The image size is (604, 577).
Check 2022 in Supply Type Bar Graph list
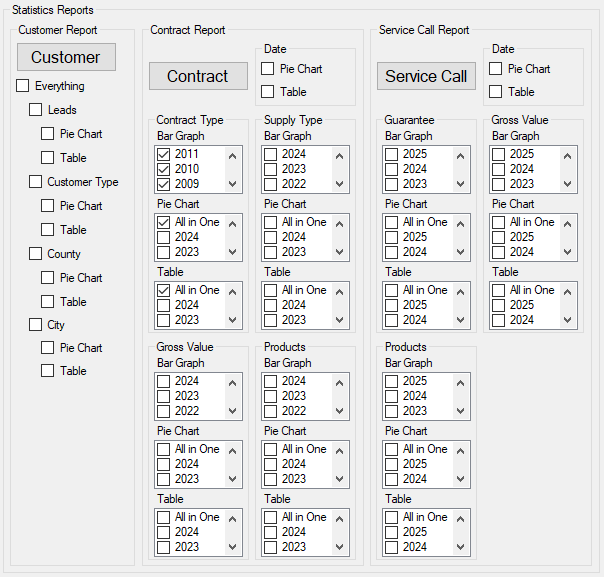click(x=271, y=184)
